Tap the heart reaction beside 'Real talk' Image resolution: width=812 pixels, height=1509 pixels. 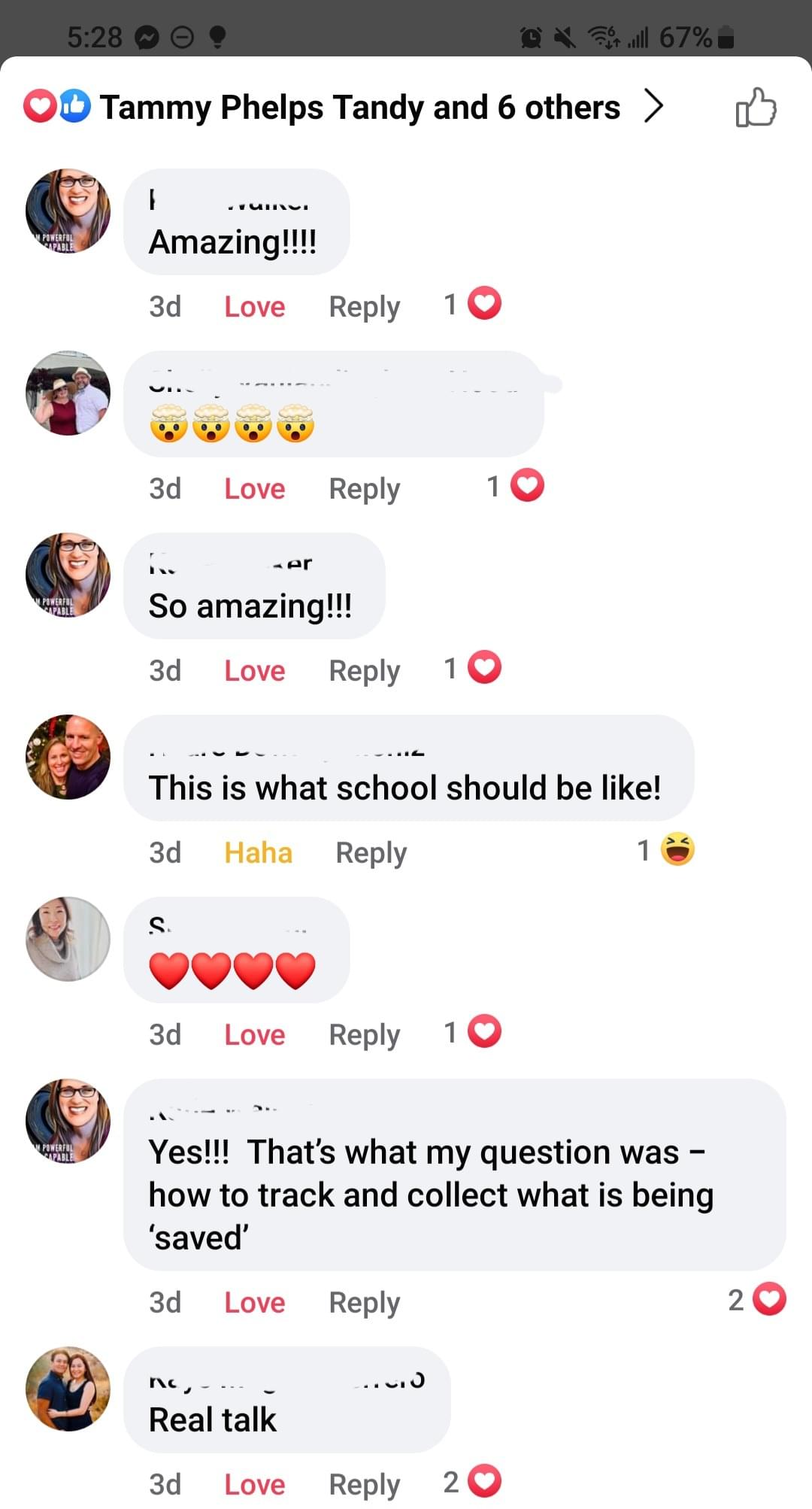tap(484, 1482)
